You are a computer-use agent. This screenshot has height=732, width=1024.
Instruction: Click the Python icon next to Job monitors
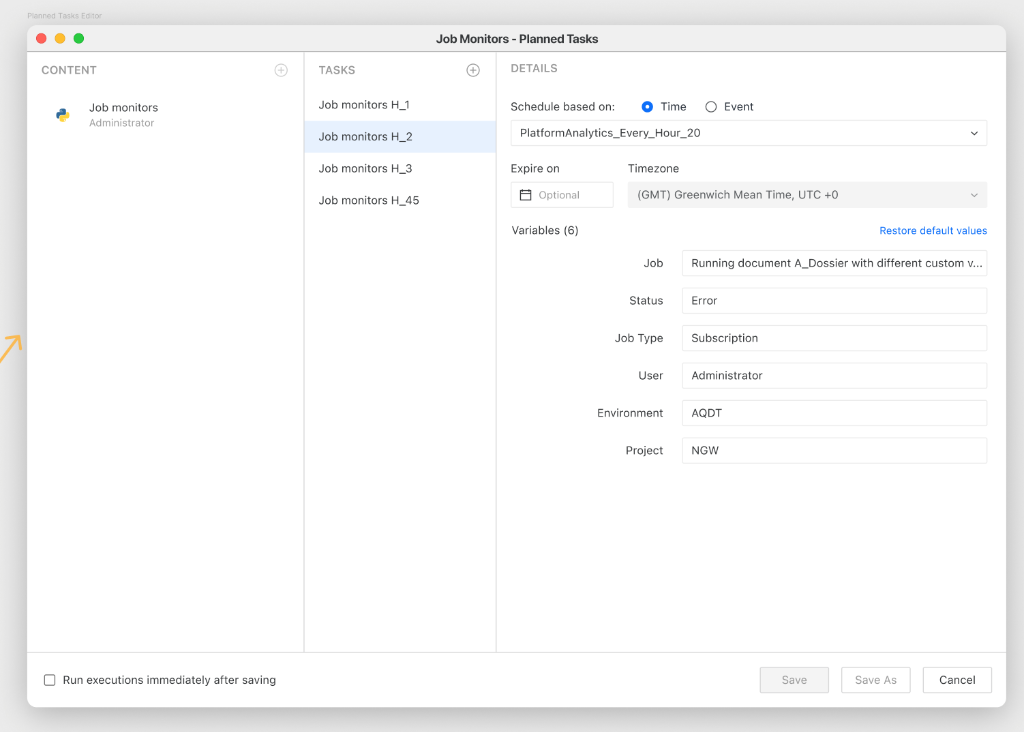click(62, 114)
